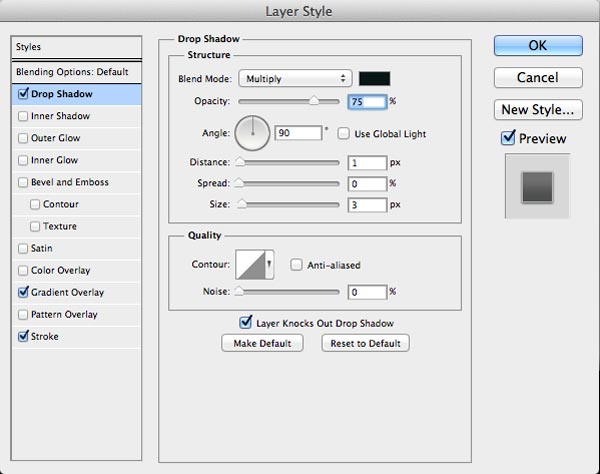Click the Distance slider handle
The width and height of the screenshot is (600, 474).
tap(240, 161)
